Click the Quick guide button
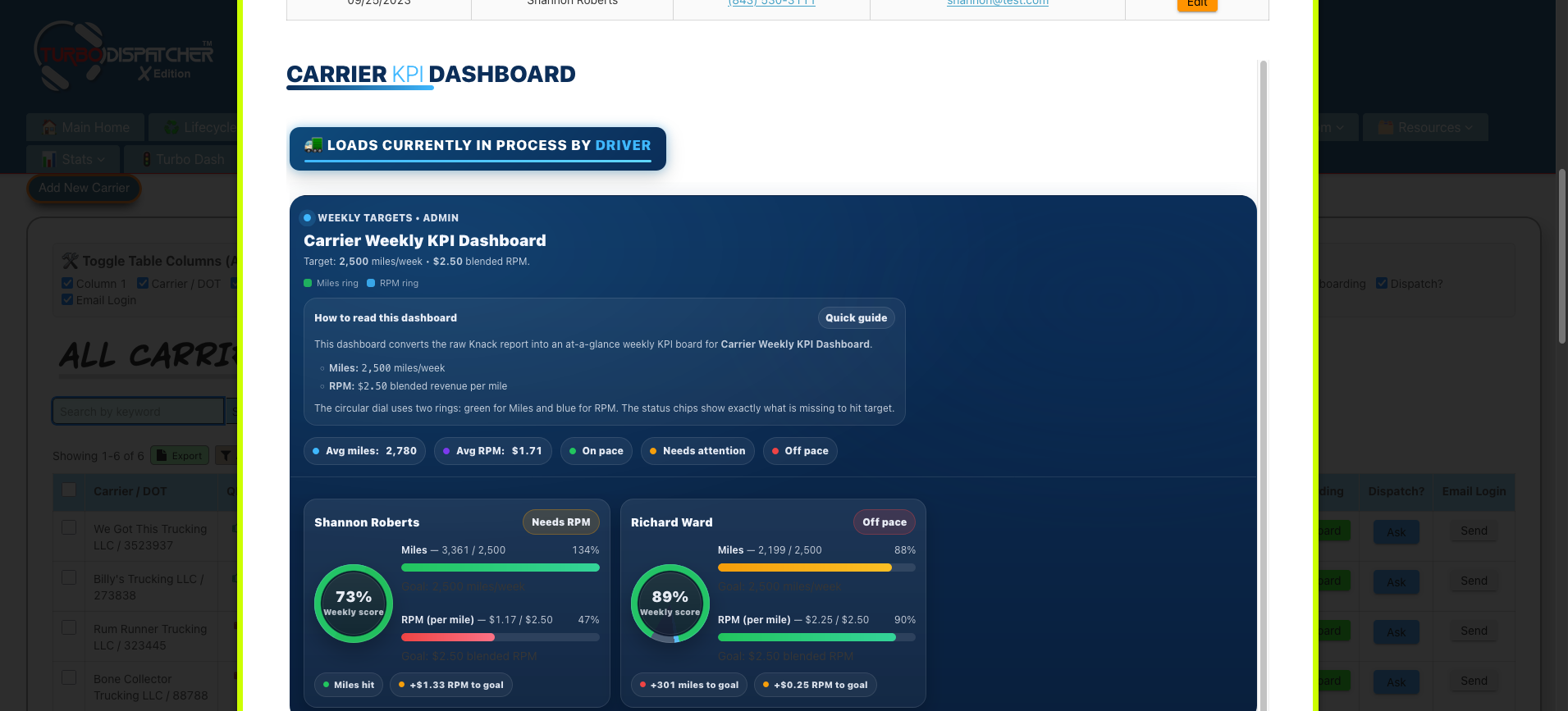The image size is (1568, 711). point(856,318)
